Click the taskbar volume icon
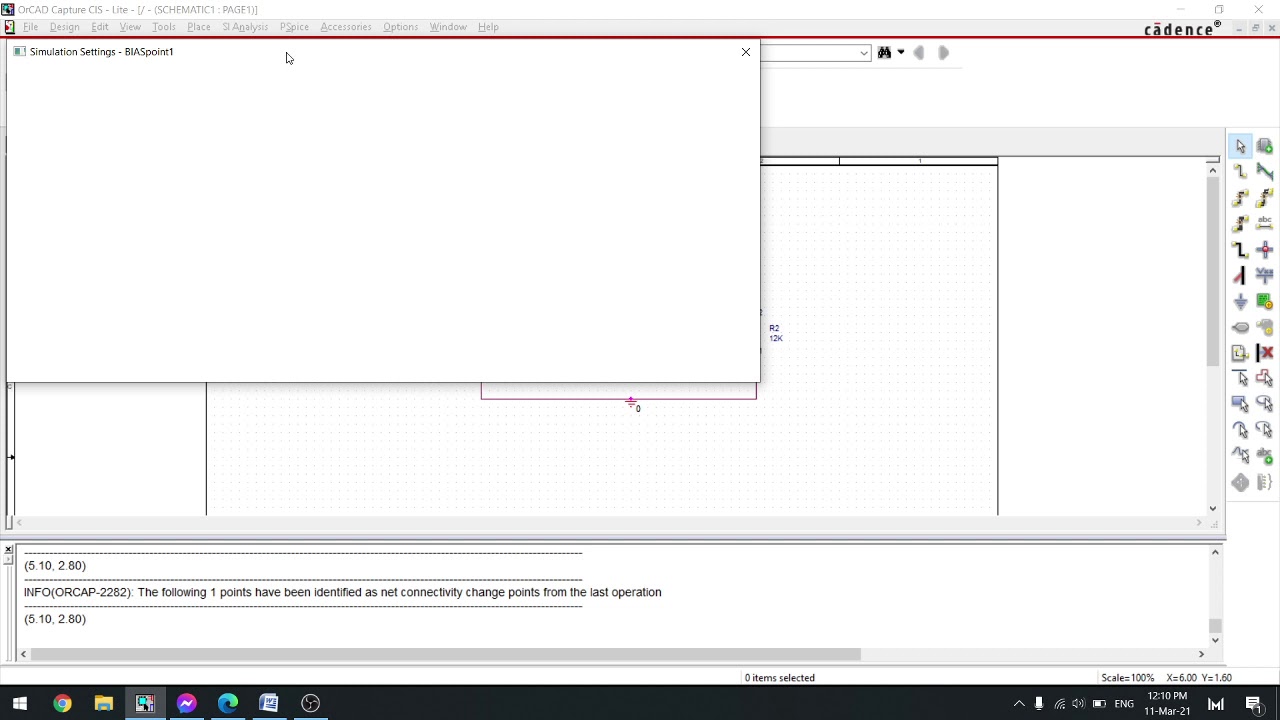Viewport: 1280px width, 720px height. point(1078,704)
